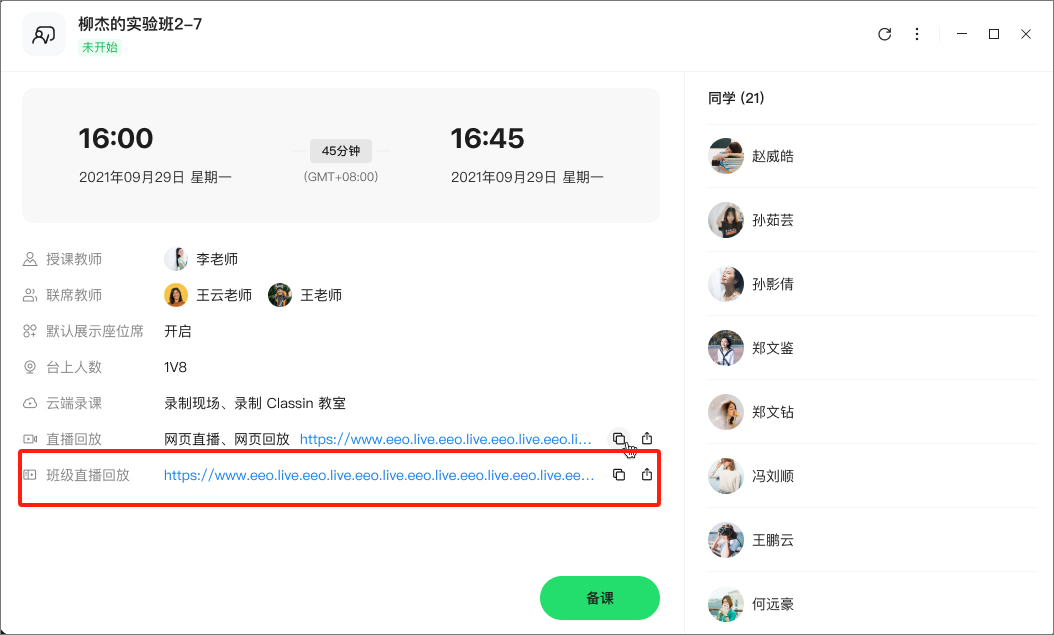1054x635 pixels.
Task: Share the 班级直播回放 link
Action: click(647, 475)
